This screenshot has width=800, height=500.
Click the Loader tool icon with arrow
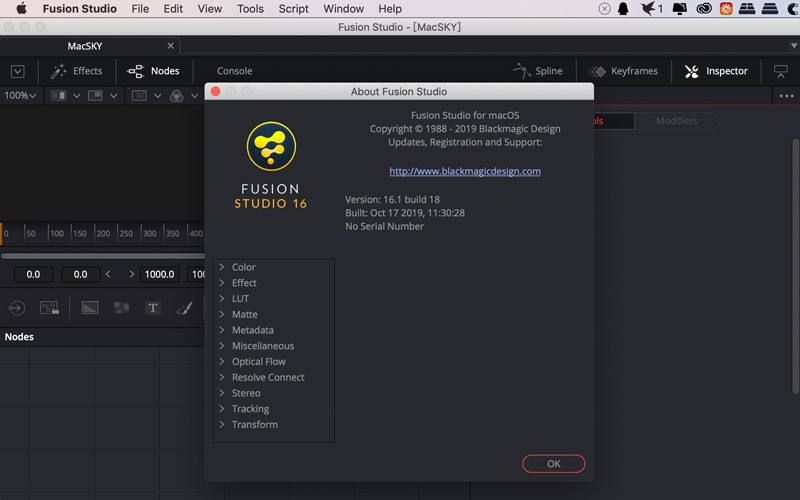pos(17,308)
